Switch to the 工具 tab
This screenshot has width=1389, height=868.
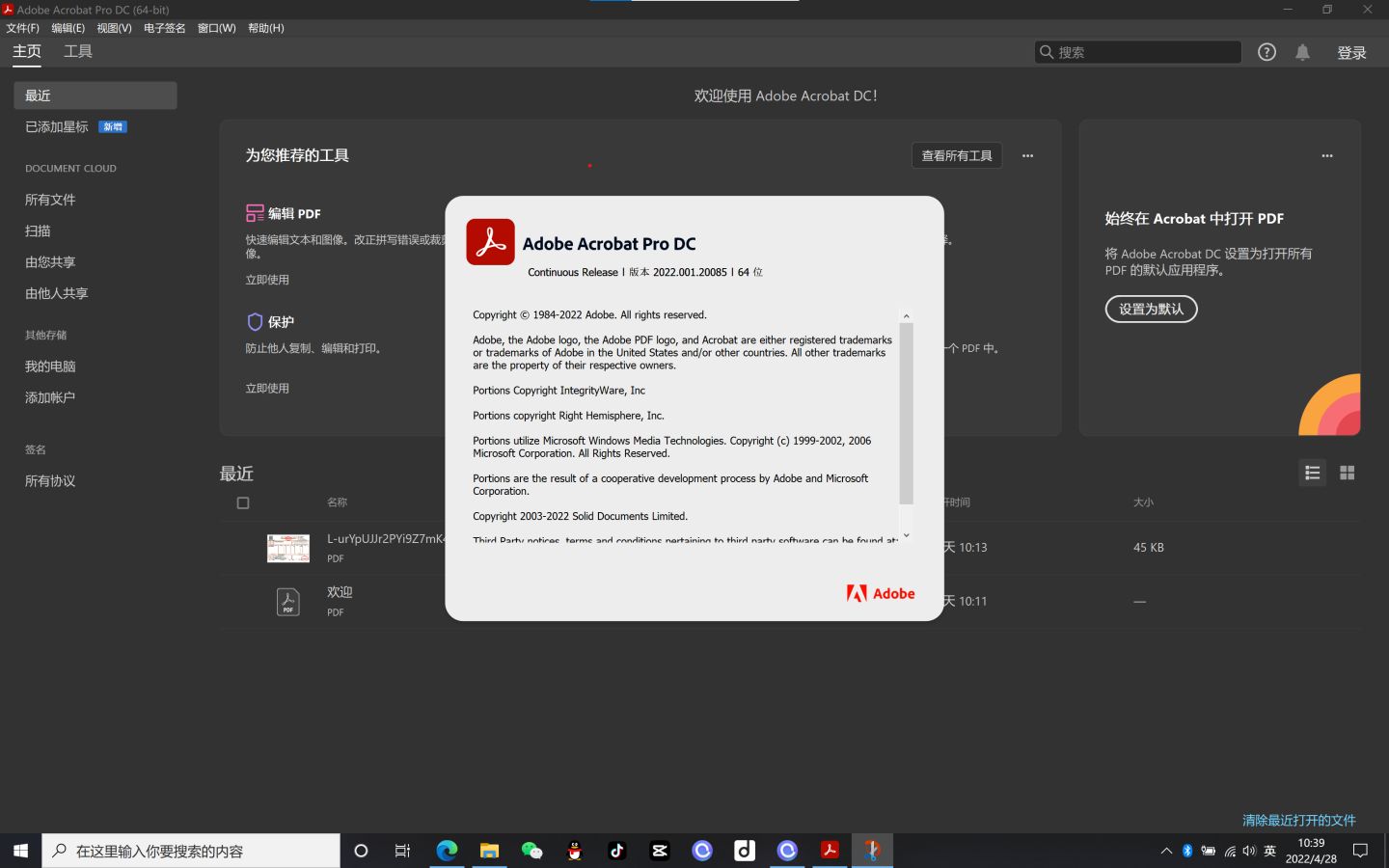(x=77, y=51)
